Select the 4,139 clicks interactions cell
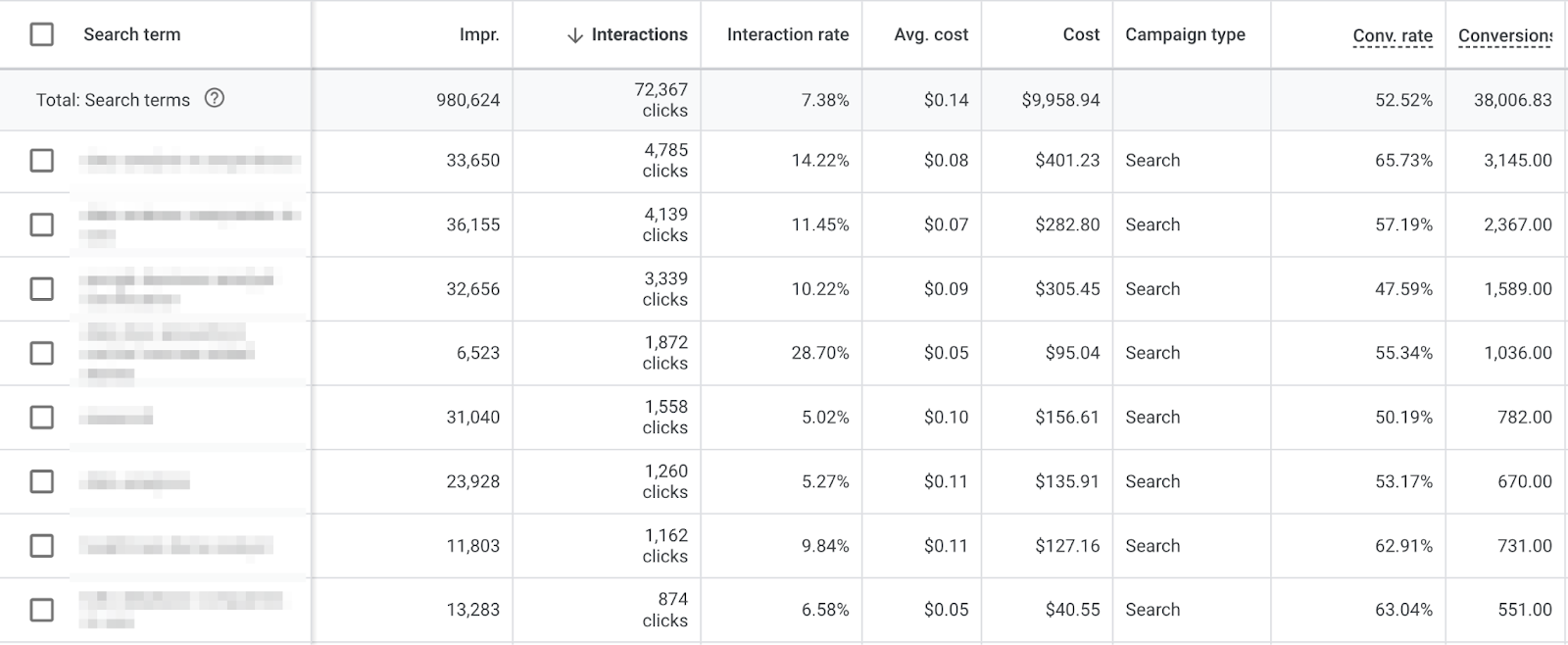1568x645 pixels. (x=664, y=224)
